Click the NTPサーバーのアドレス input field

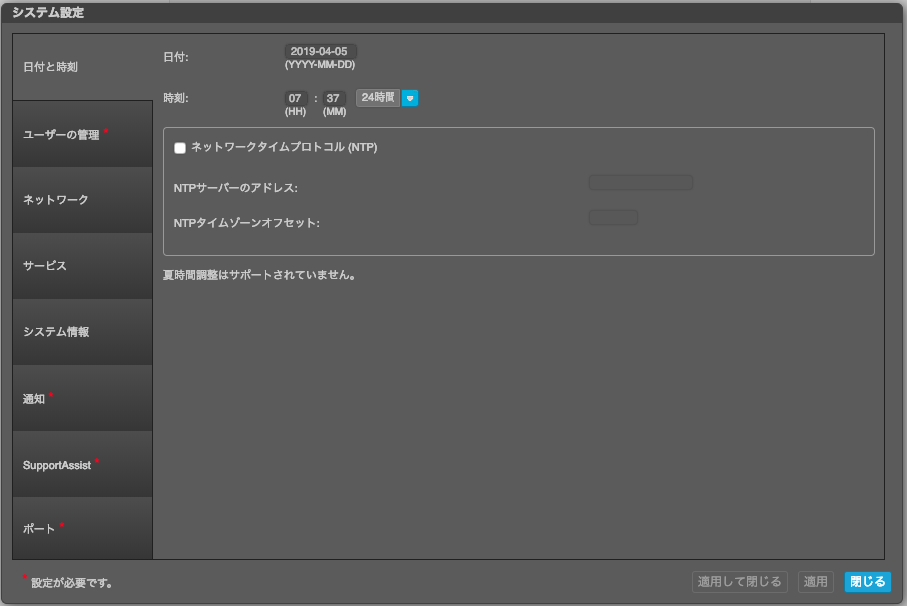click(x=640, y=183)
